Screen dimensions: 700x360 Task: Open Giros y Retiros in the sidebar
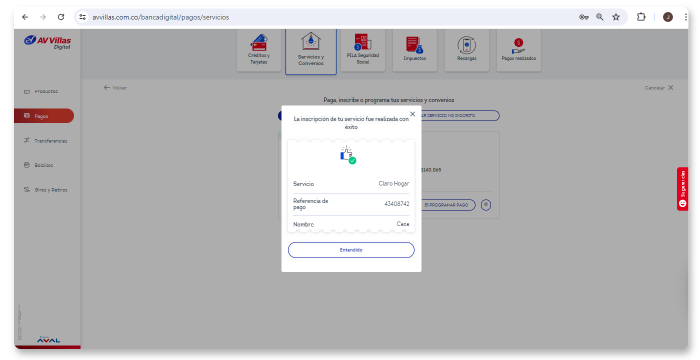[45, 190]
